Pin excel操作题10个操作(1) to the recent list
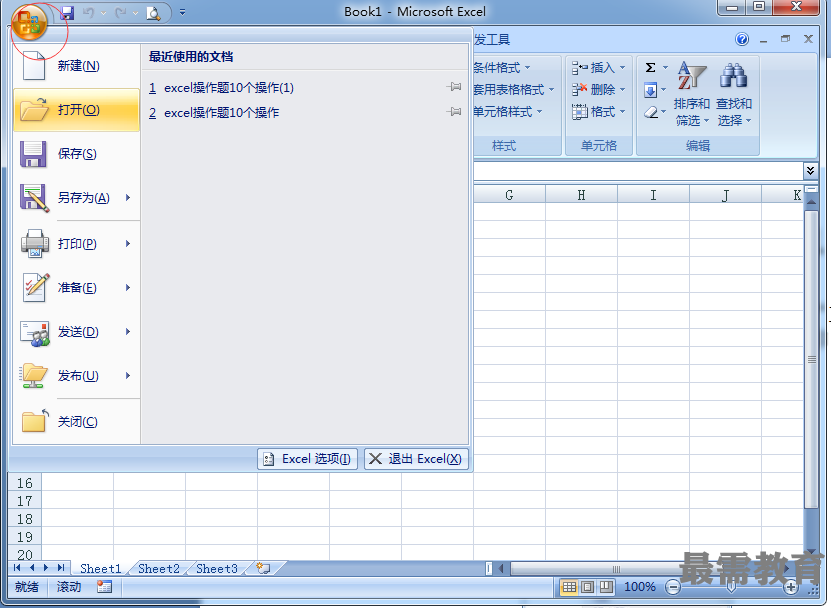831x608 pixels. tap(454, 86)
